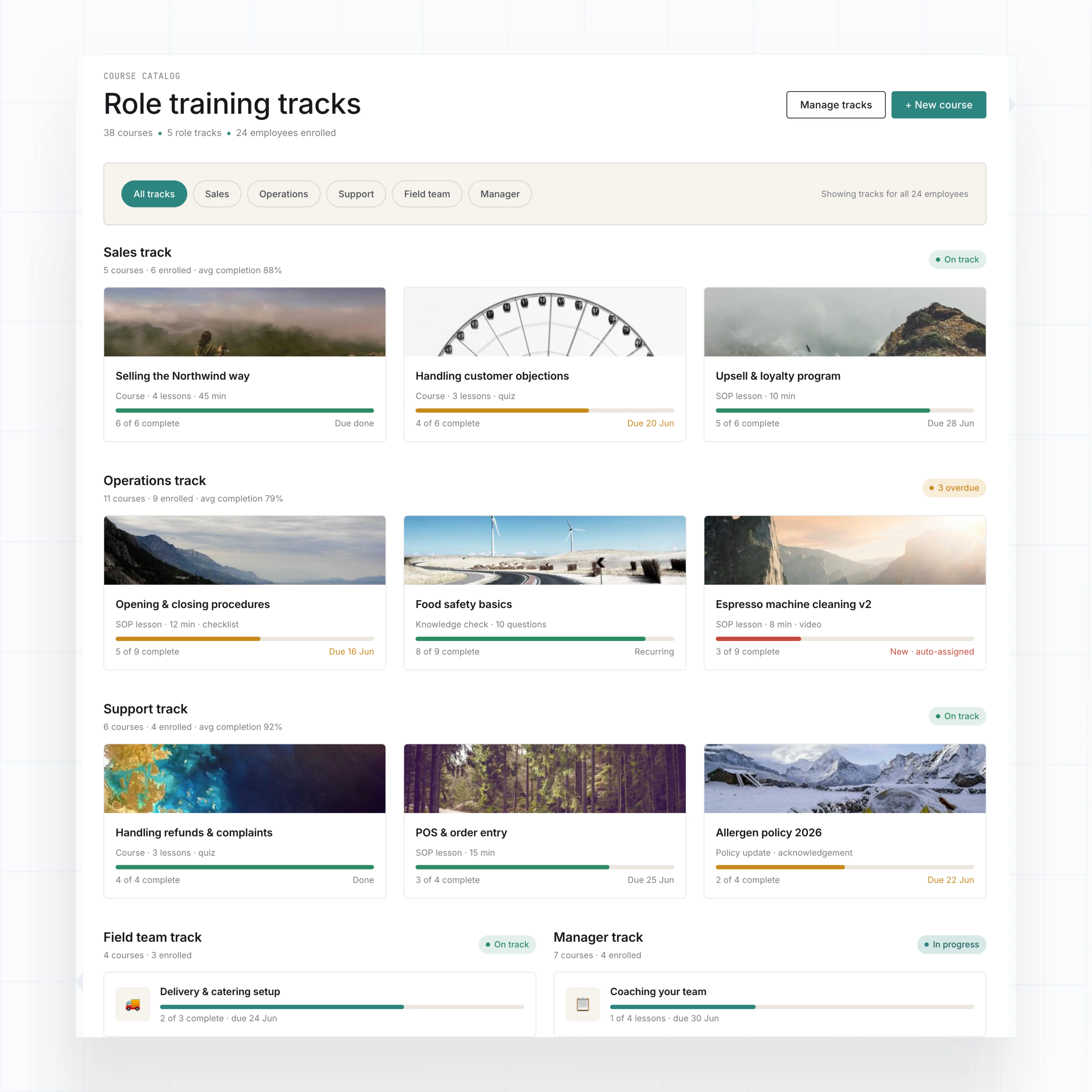Click the clipboard icon for Coaching your team
This screenshot has height=1092, width=1092.
tap(583, 1004)
